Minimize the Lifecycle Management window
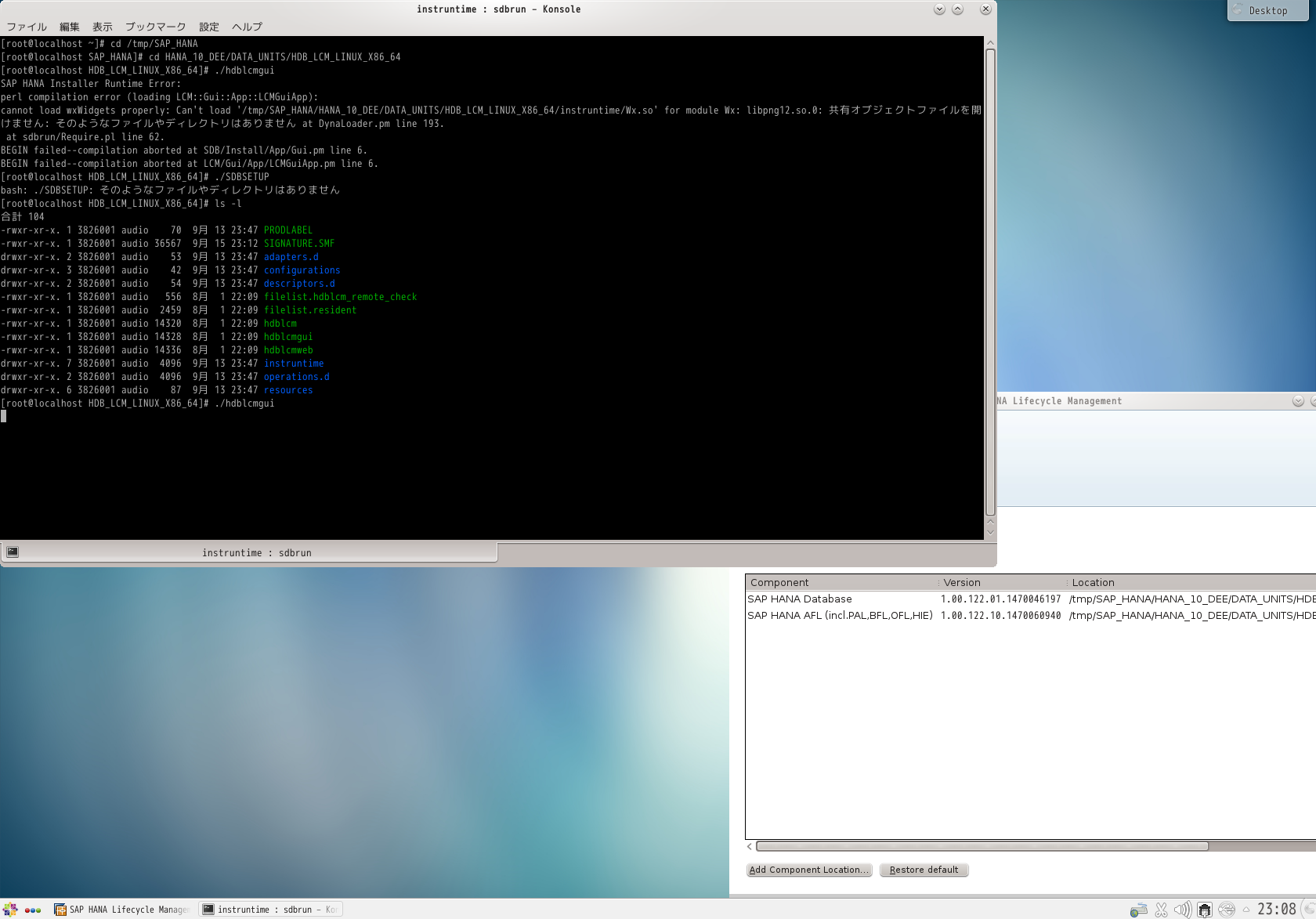The image size is (1316, 919). coord(1298,400)
